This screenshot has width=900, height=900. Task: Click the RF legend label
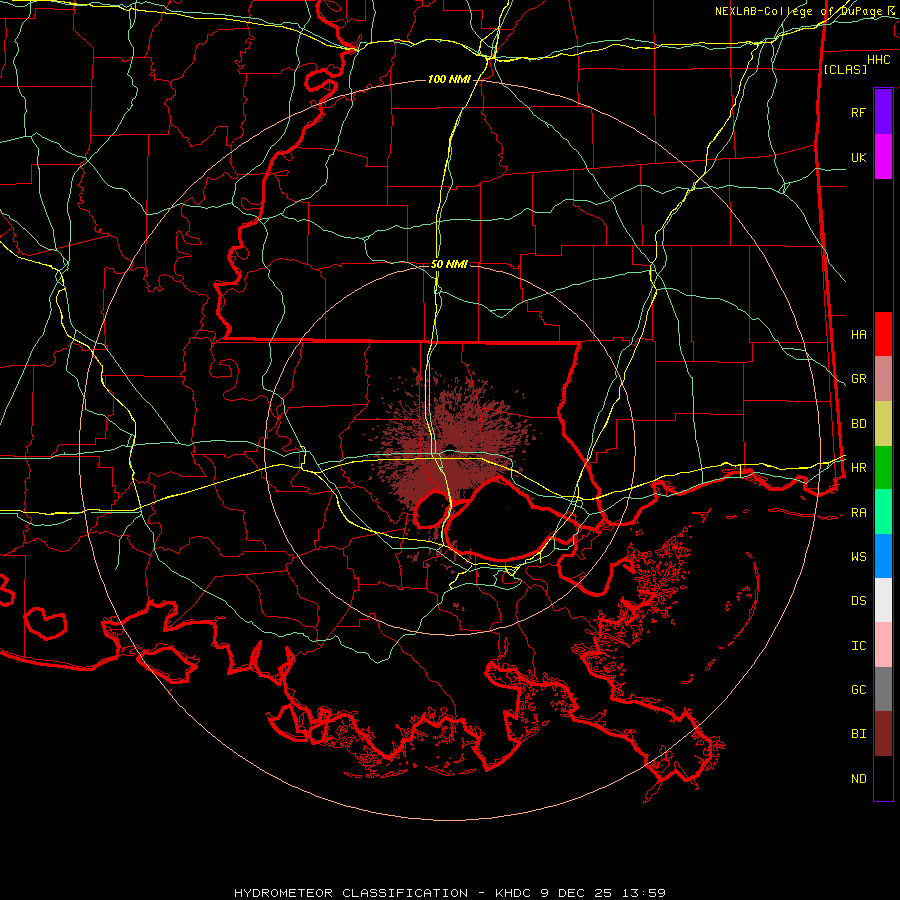point(859,112)
